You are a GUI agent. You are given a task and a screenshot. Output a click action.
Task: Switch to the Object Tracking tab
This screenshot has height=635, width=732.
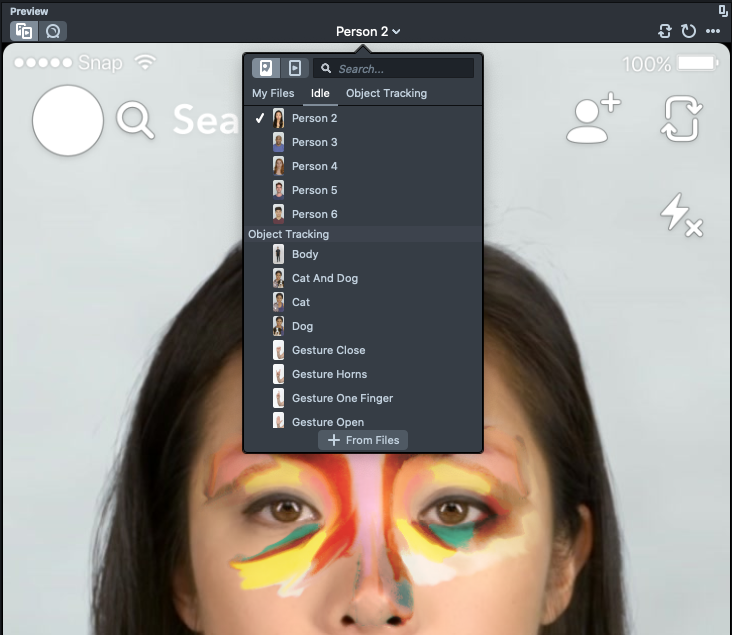click(x=386, y=93)
